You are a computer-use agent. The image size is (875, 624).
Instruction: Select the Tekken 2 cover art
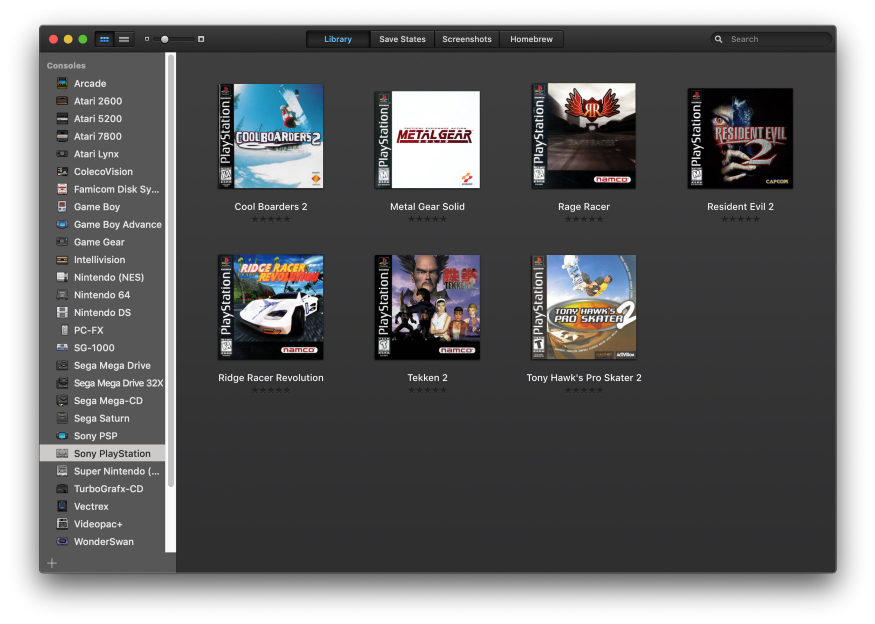[x=427, y=307]
